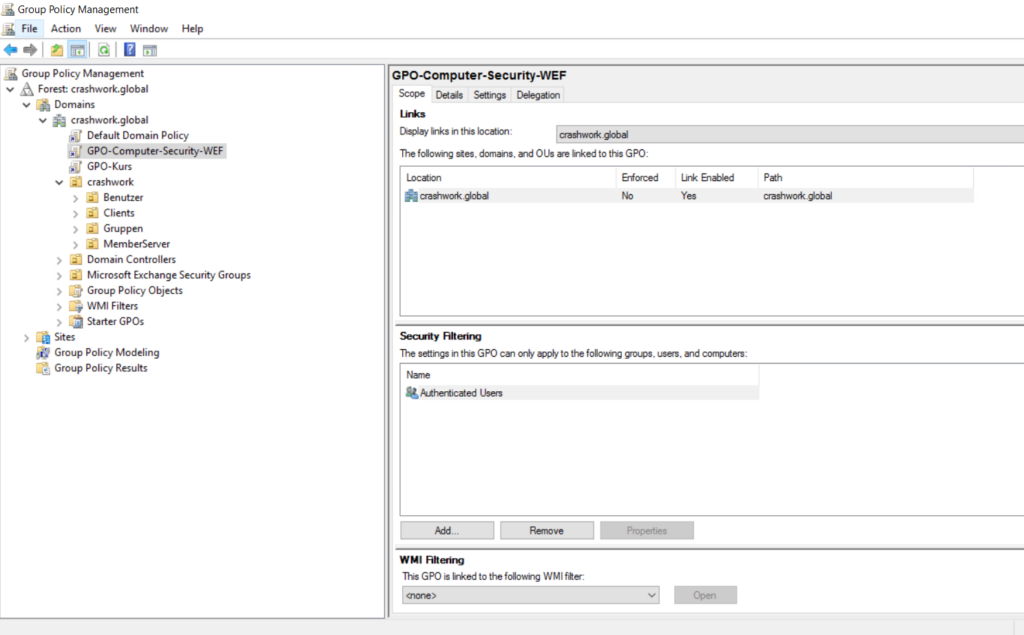Expand the Group Policy Objects container
Image resolution: width=1024 pixels, height=635 pixels.
(x=59, y=291)
